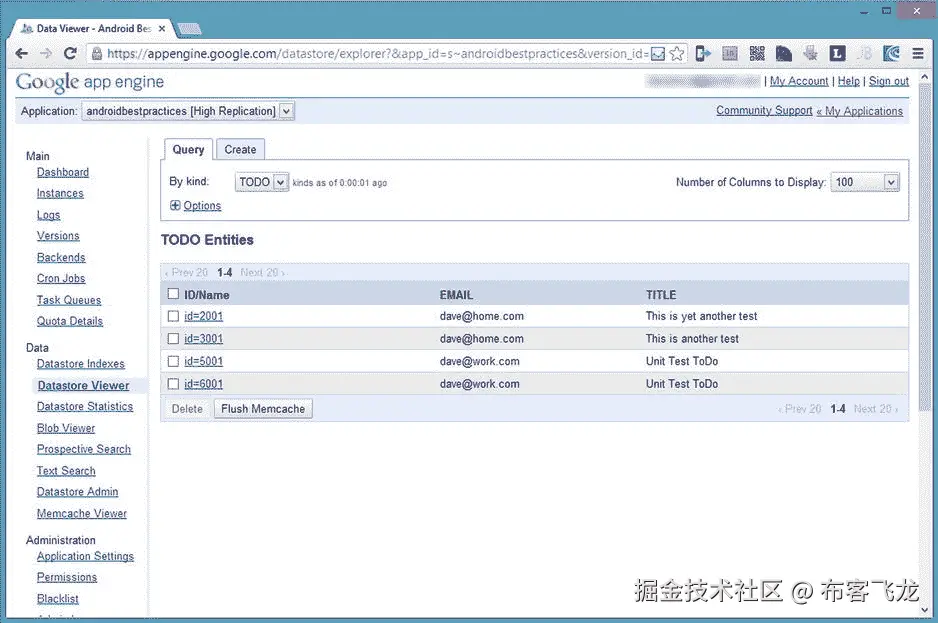Image resolution: width=938 pixels, height=623 pixels.
Task: Click the page vertical scrollbar
Action: [x=925, y=248]
